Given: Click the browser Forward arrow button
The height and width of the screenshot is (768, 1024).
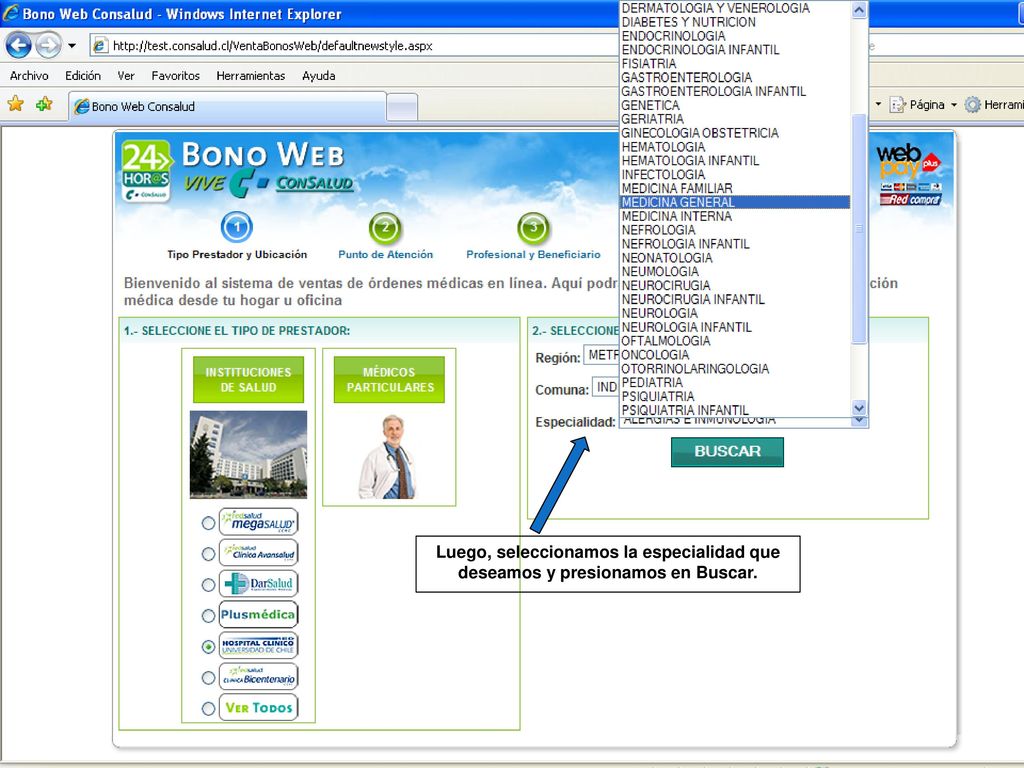Looking at the screenshot, I should [x=48, y=46].
